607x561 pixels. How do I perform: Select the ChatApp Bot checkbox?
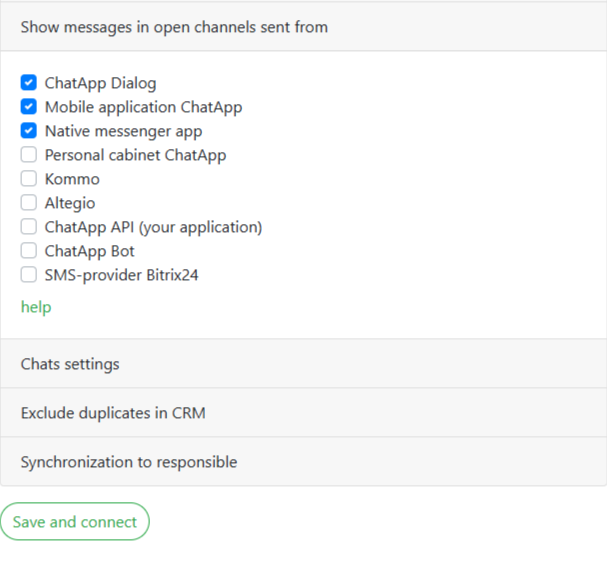[29, 251]
